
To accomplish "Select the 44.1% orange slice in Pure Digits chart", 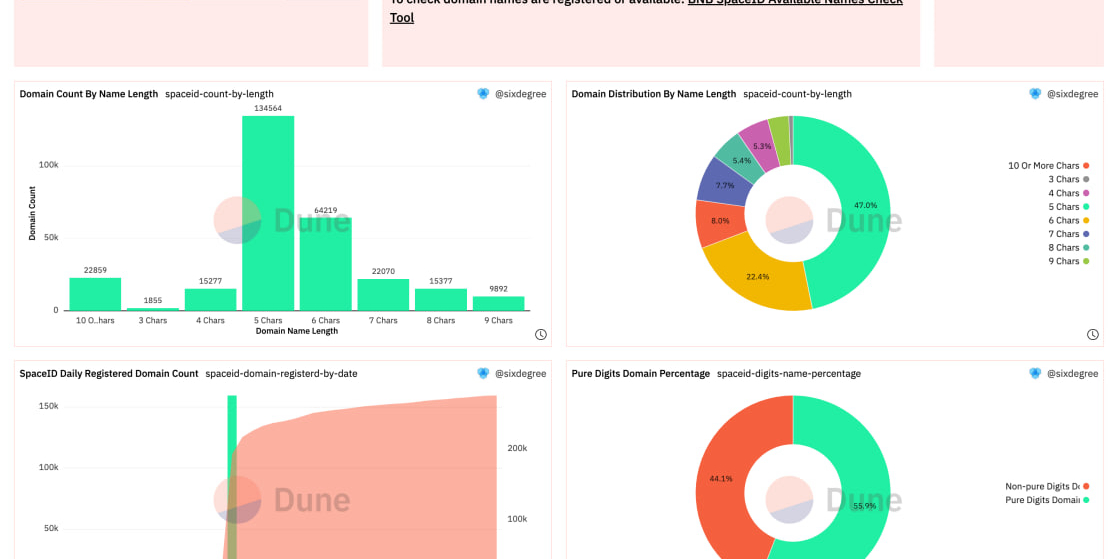I will 720,478.
